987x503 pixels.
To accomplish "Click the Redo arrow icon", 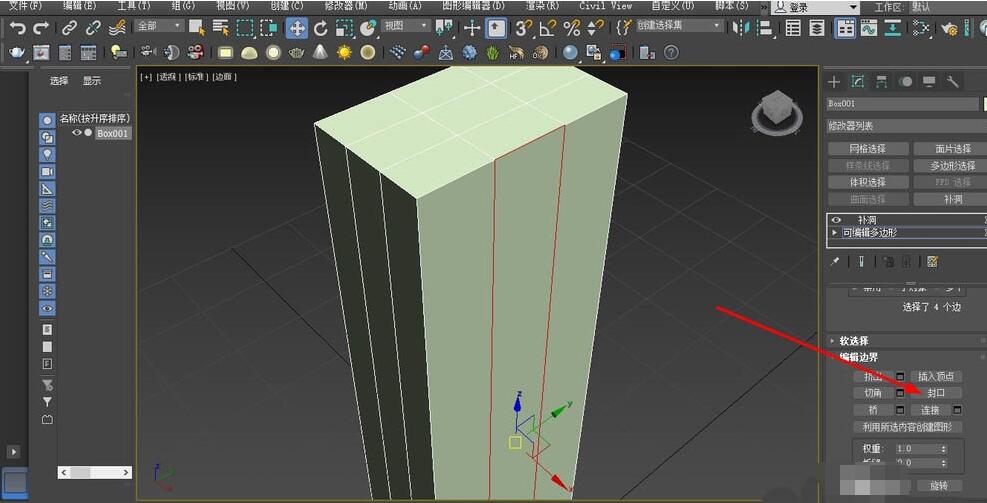I will [41, 28].
